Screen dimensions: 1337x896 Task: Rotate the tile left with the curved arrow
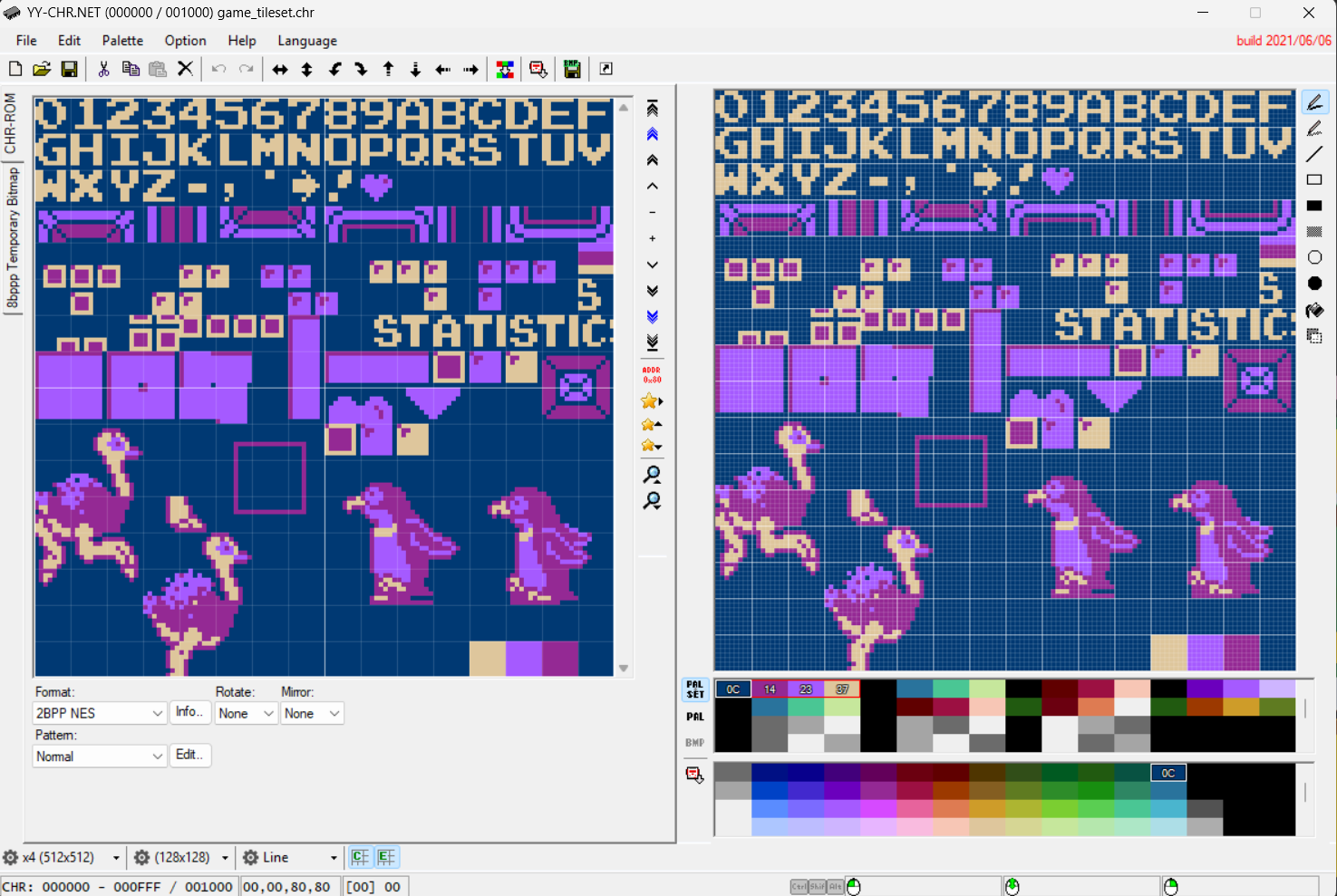pos(334,70)
